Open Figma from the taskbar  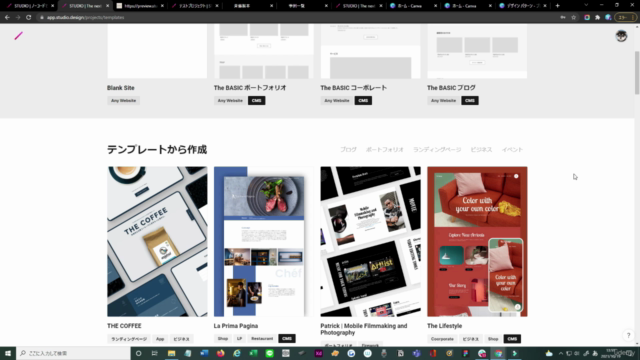[x=465, y=353]
